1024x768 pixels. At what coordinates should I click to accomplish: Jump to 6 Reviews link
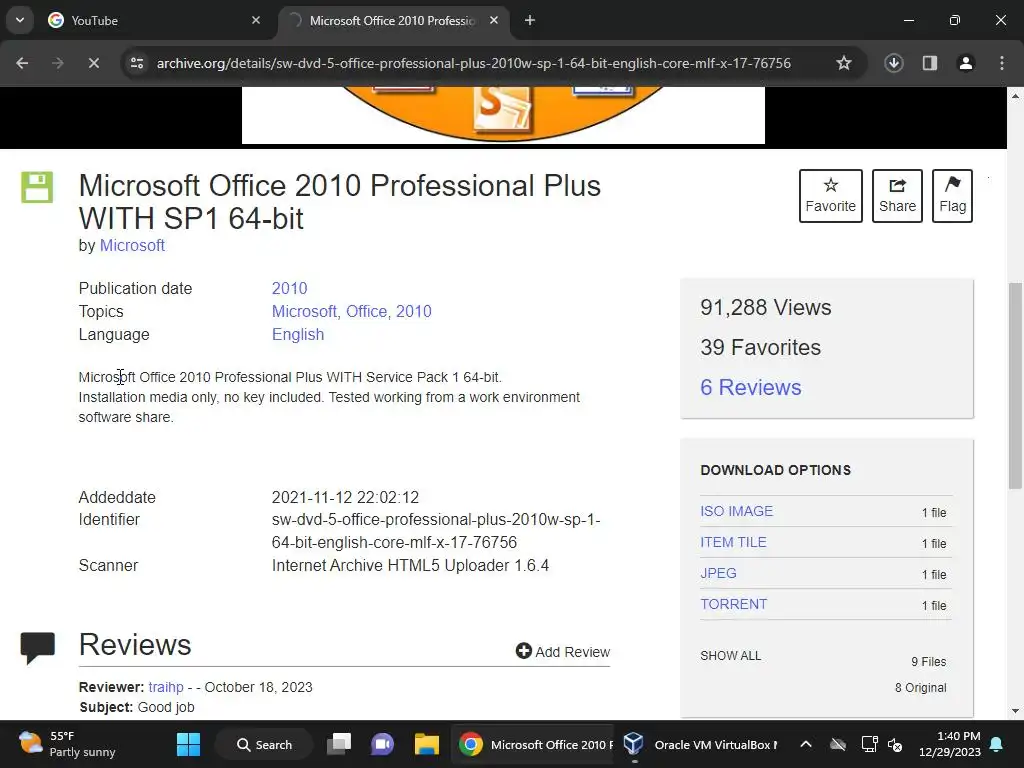point(750,387)
